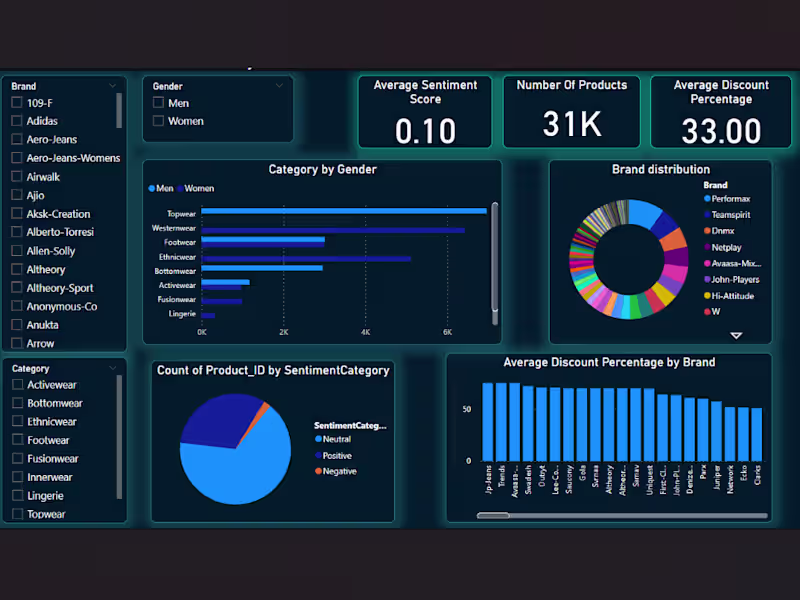Click the Neutral sentiment legend dot

[x=318, y=439]
